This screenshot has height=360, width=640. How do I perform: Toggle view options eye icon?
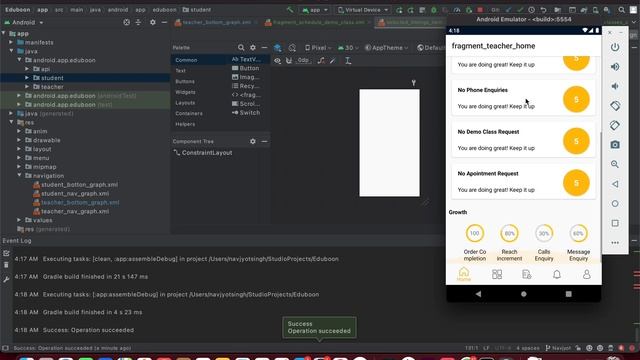point(278,61)
